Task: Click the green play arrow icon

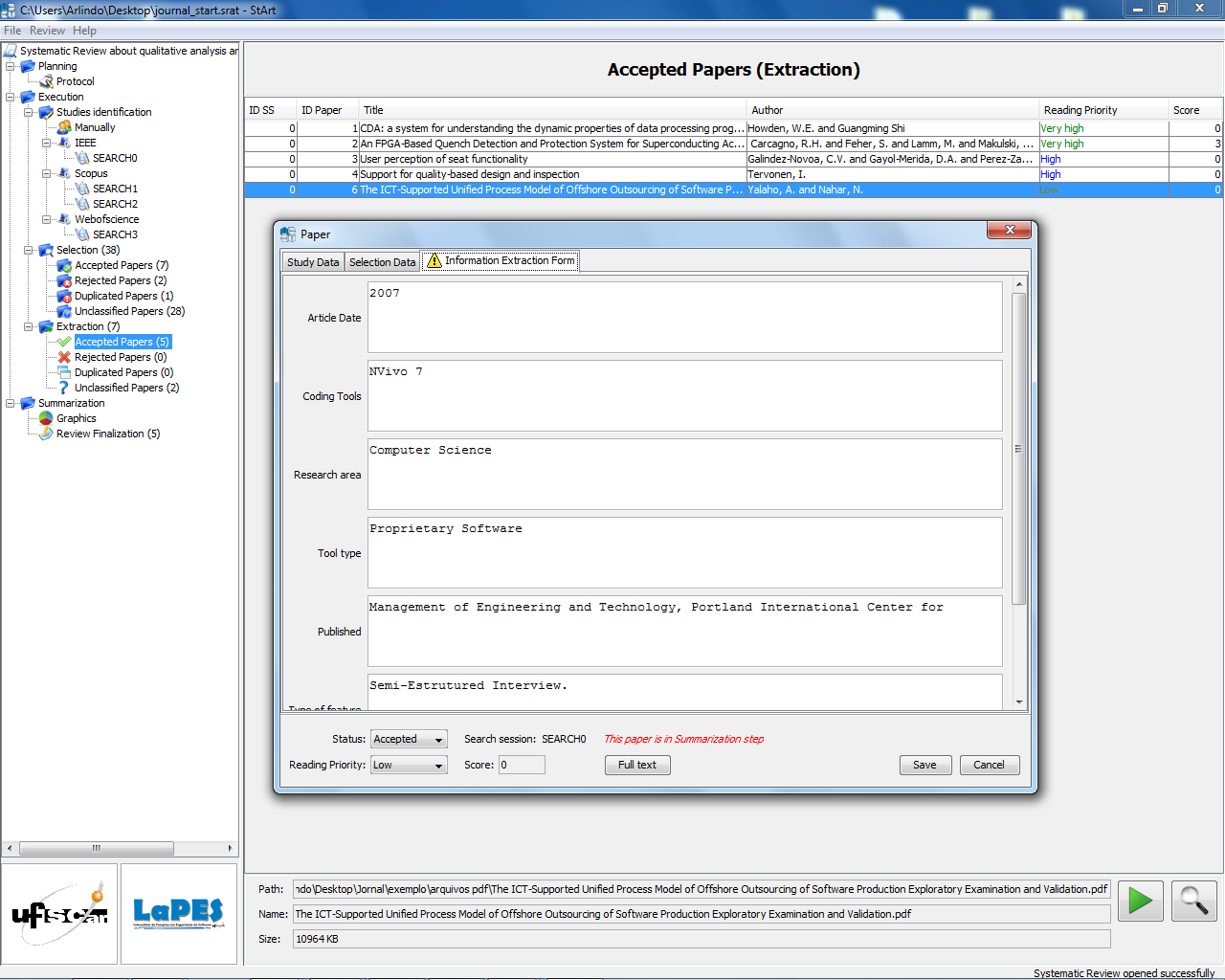Action: tap(1140, 901)
